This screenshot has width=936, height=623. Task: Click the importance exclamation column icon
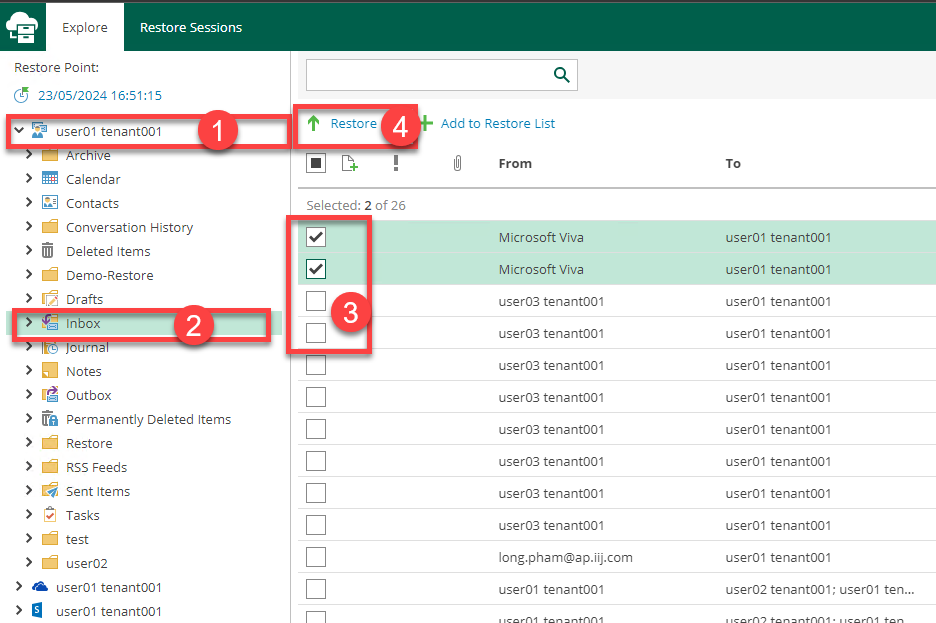click(396, 163)
